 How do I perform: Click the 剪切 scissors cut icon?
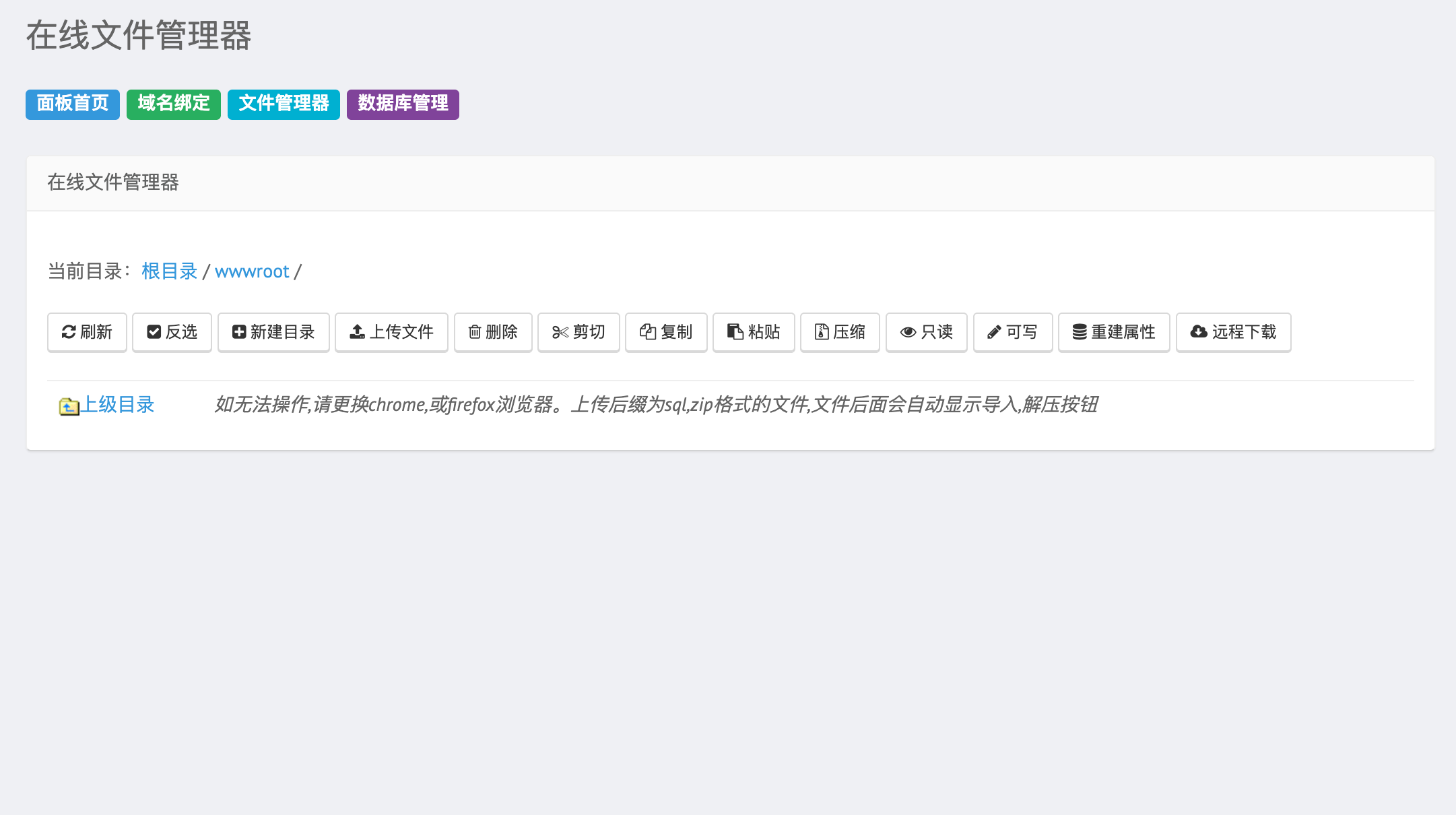point(578,332)
